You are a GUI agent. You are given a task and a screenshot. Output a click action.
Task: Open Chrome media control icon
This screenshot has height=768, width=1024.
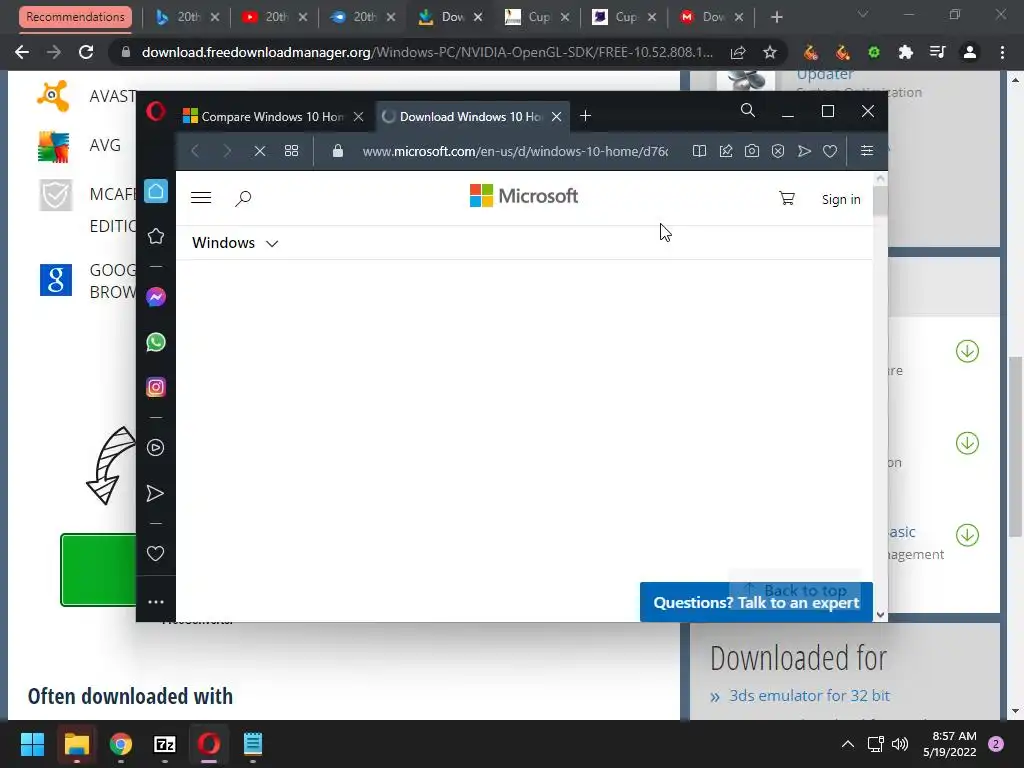pos(938,52)
